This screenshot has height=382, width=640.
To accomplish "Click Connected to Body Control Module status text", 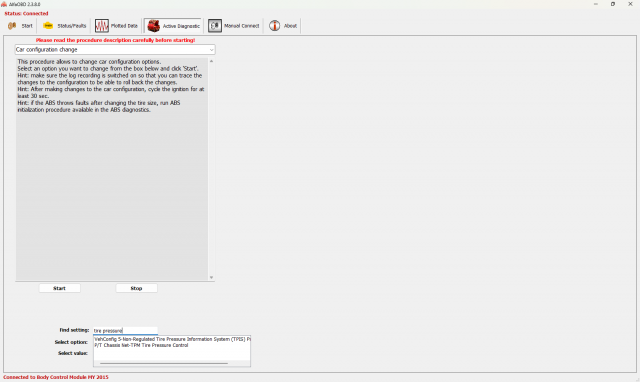I will tap(56, 377).
